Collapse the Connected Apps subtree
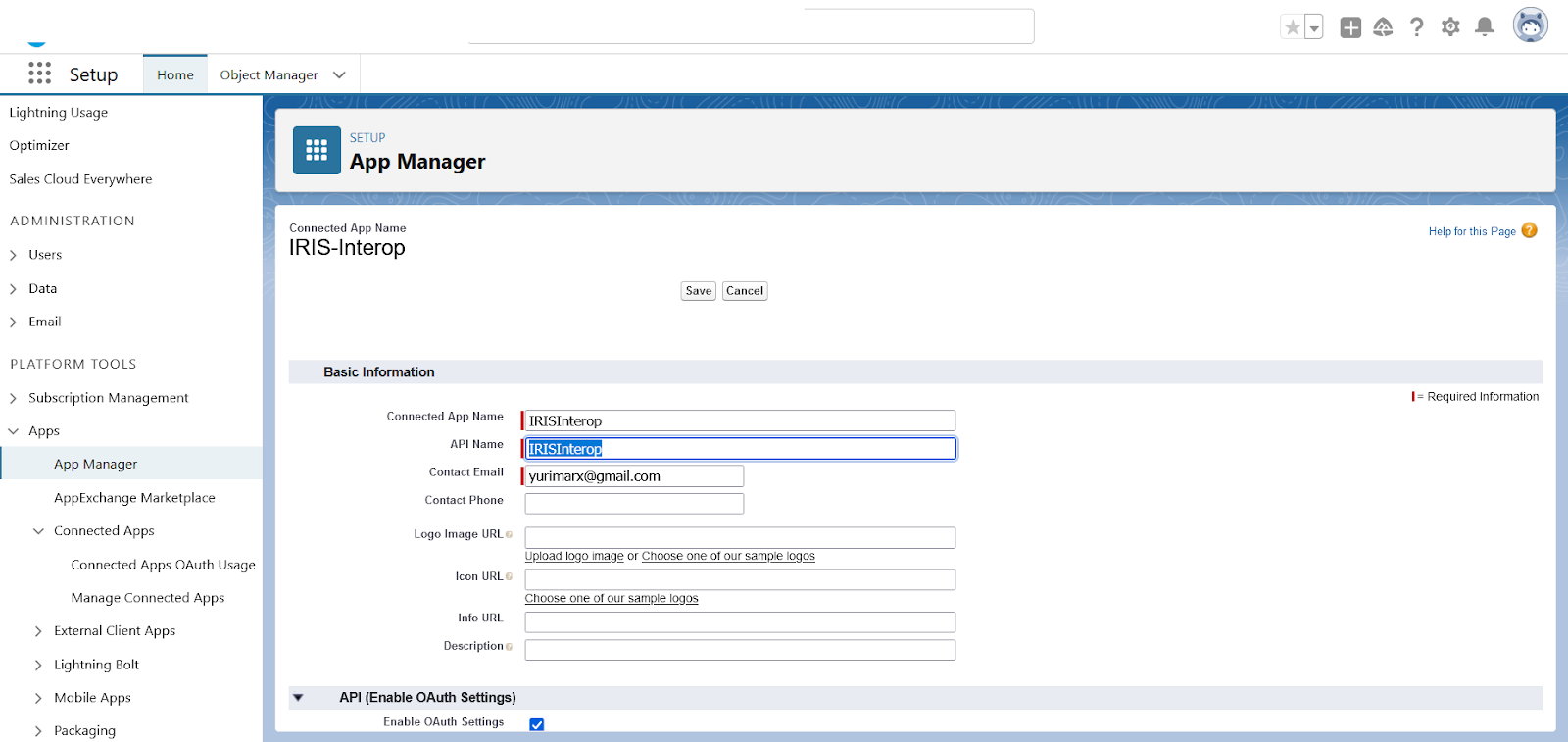Viewport: 1568px width, 742px height. pos(38,531)
